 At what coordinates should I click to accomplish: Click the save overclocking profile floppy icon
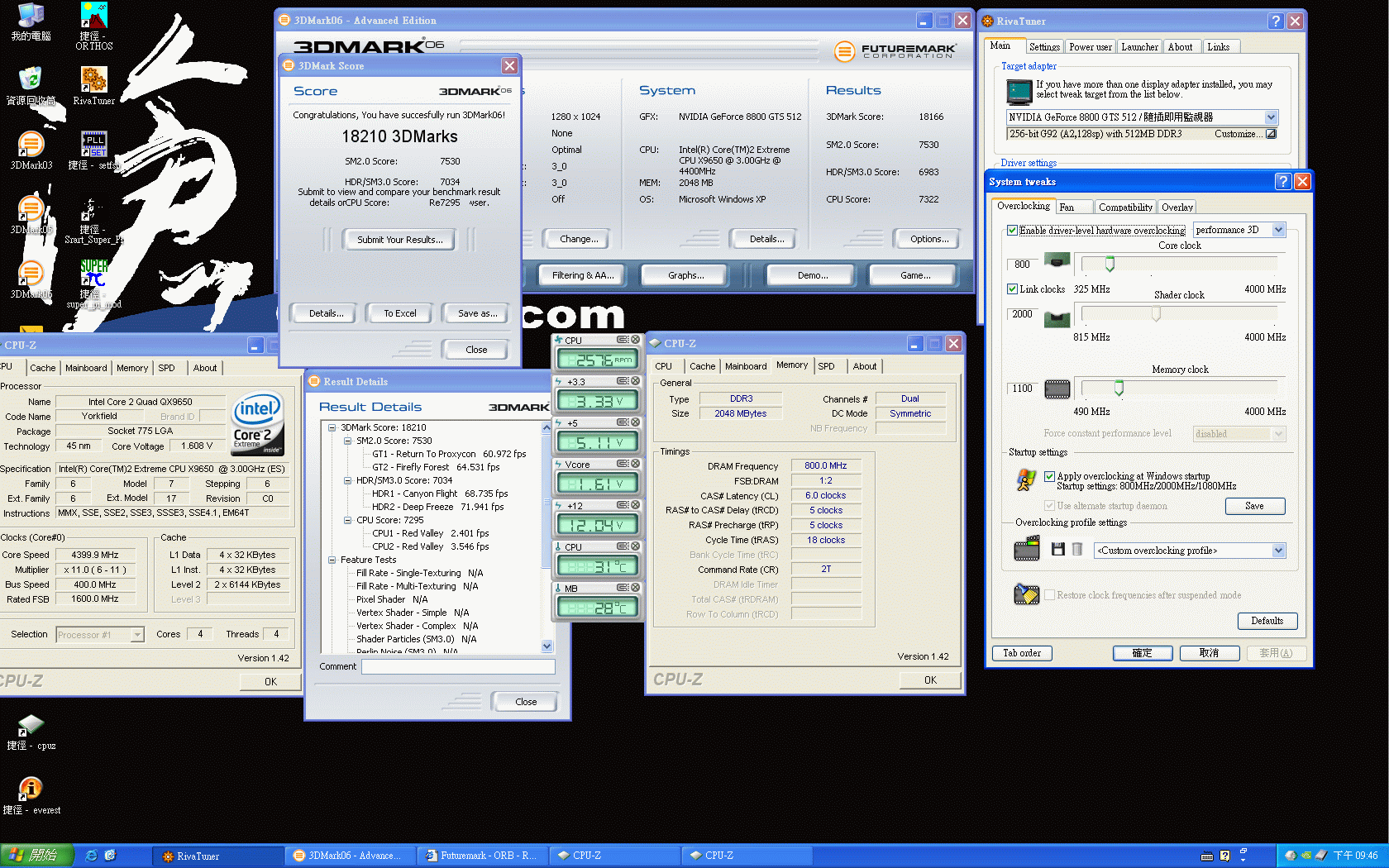pos(1057,549)
